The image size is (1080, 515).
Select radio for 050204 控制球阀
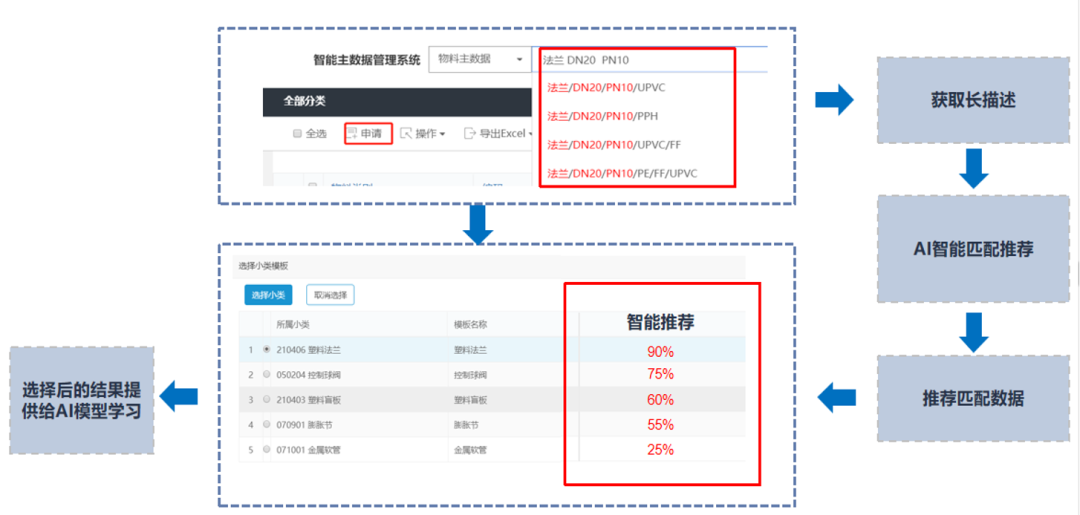pos(267,375)
